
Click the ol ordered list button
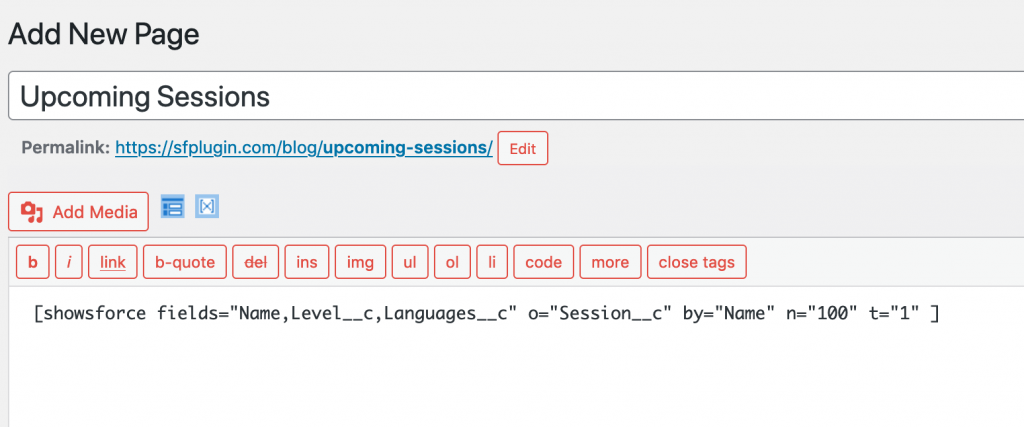[x=453, y=262]
